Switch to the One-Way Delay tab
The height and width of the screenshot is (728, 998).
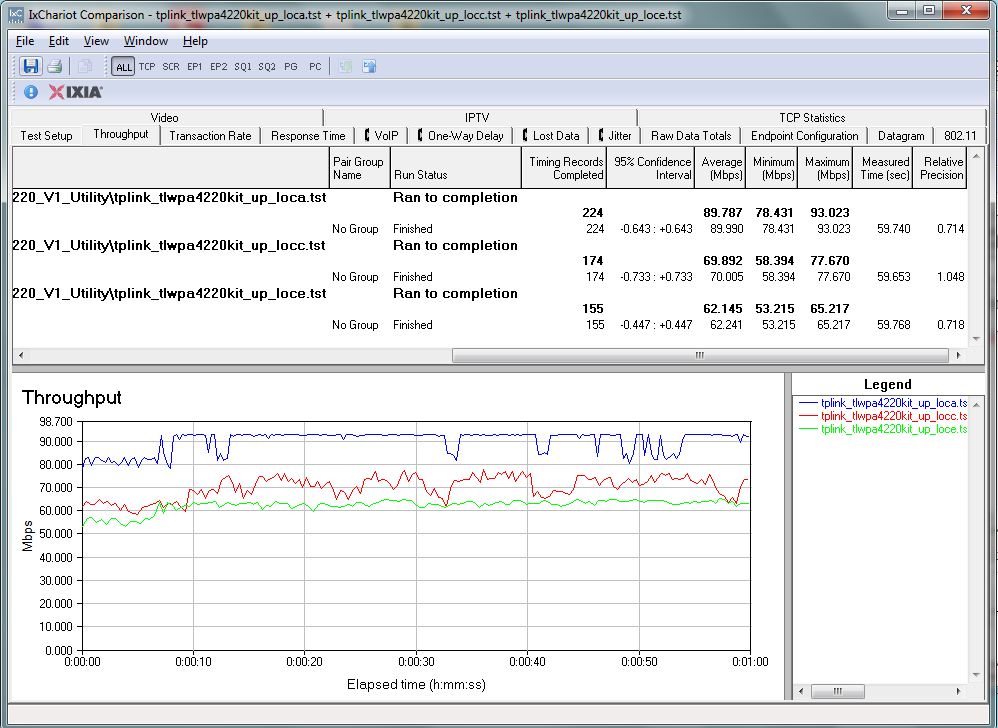[x=460, y=136]
